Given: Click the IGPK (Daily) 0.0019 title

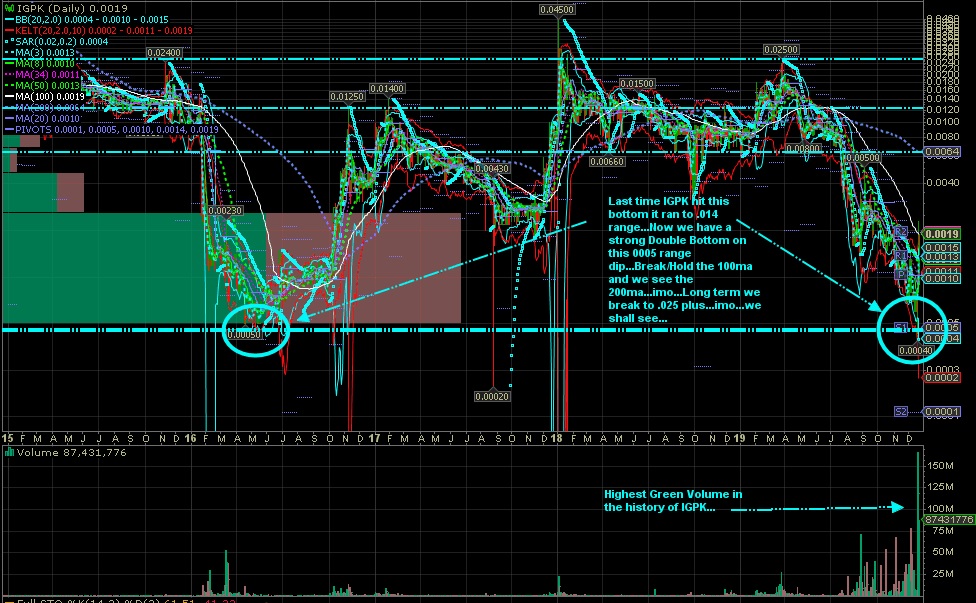Looking at the screenshot, I should click(72, 8).
